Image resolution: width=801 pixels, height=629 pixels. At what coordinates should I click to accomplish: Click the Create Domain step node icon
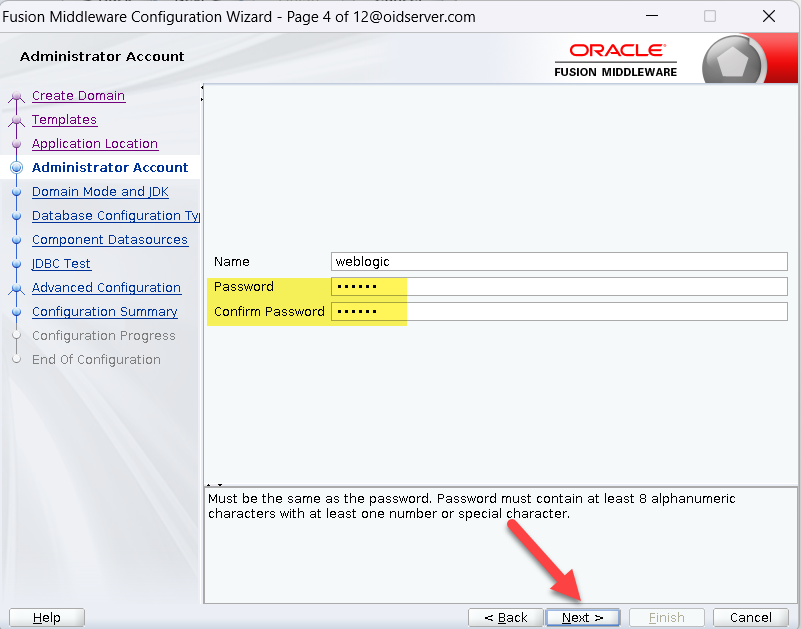click(16, 97)
